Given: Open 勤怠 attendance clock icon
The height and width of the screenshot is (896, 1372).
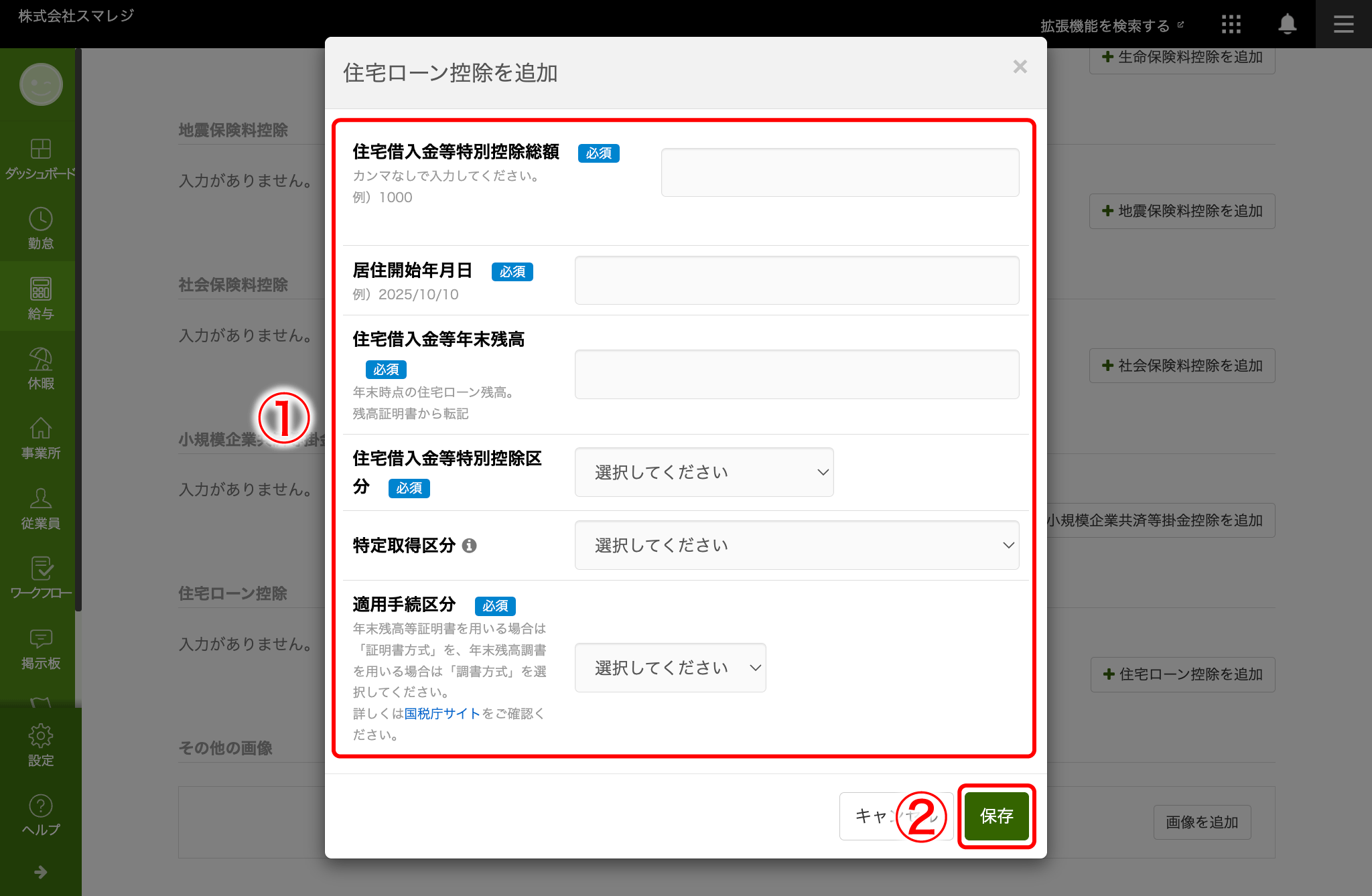Looking at the screenshot, I should (40, 220).
